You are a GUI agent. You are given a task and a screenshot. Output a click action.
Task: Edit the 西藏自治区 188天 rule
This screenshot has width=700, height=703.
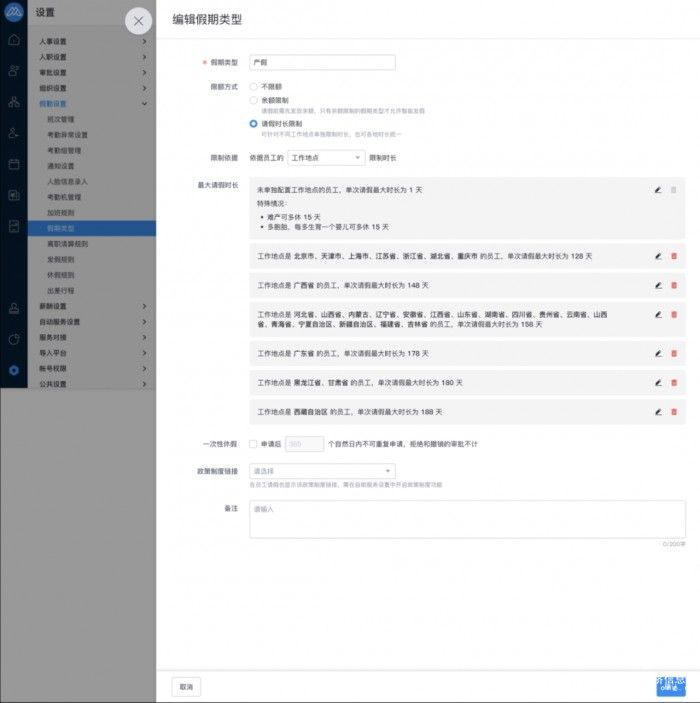point(658,412)
